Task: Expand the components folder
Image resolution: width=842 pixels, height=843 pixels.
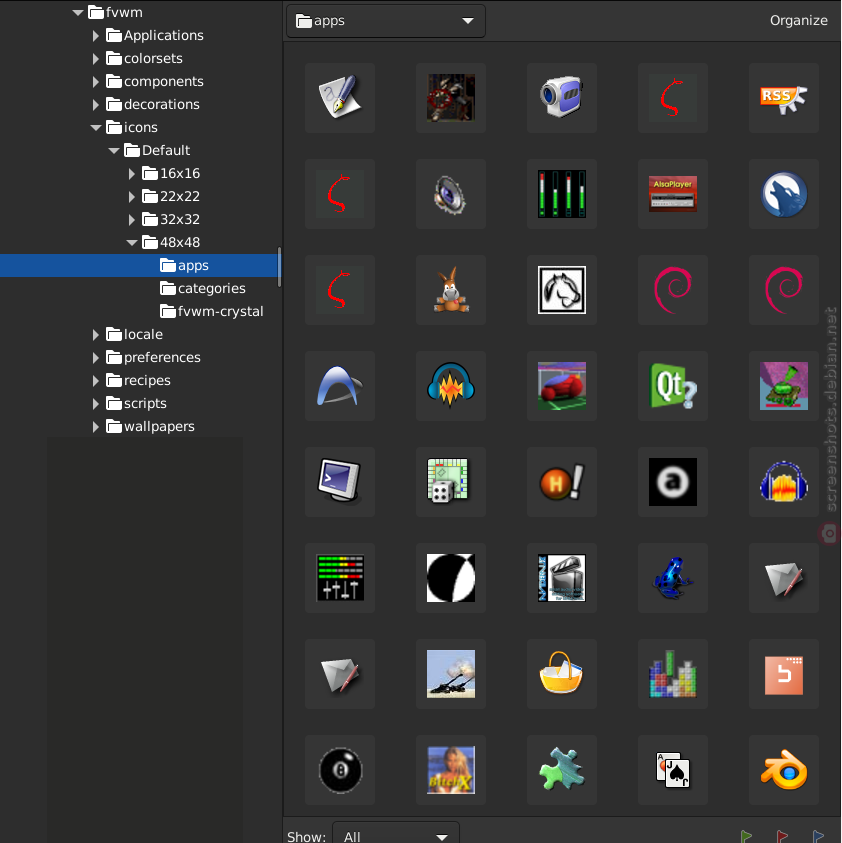Action: point(96,82)
